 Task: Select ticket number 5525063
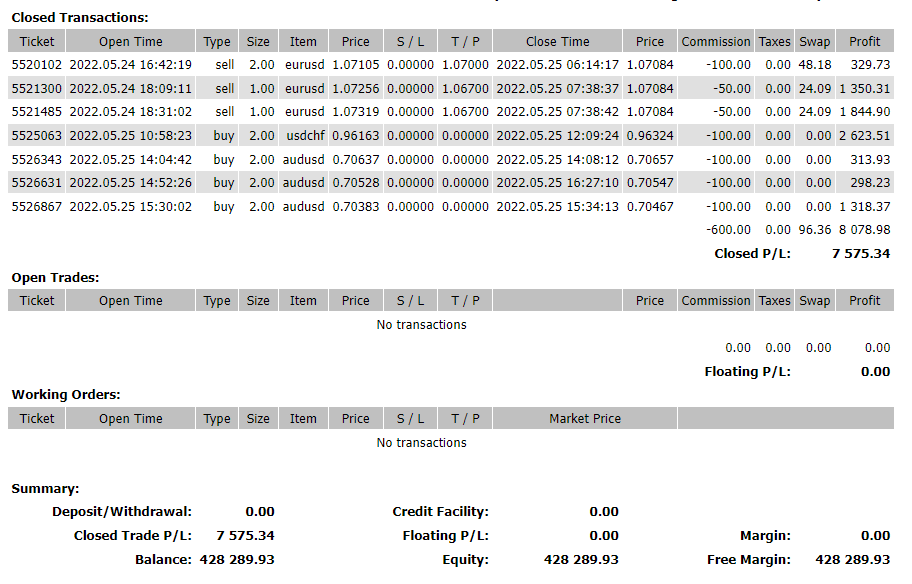tap(37, 136)
